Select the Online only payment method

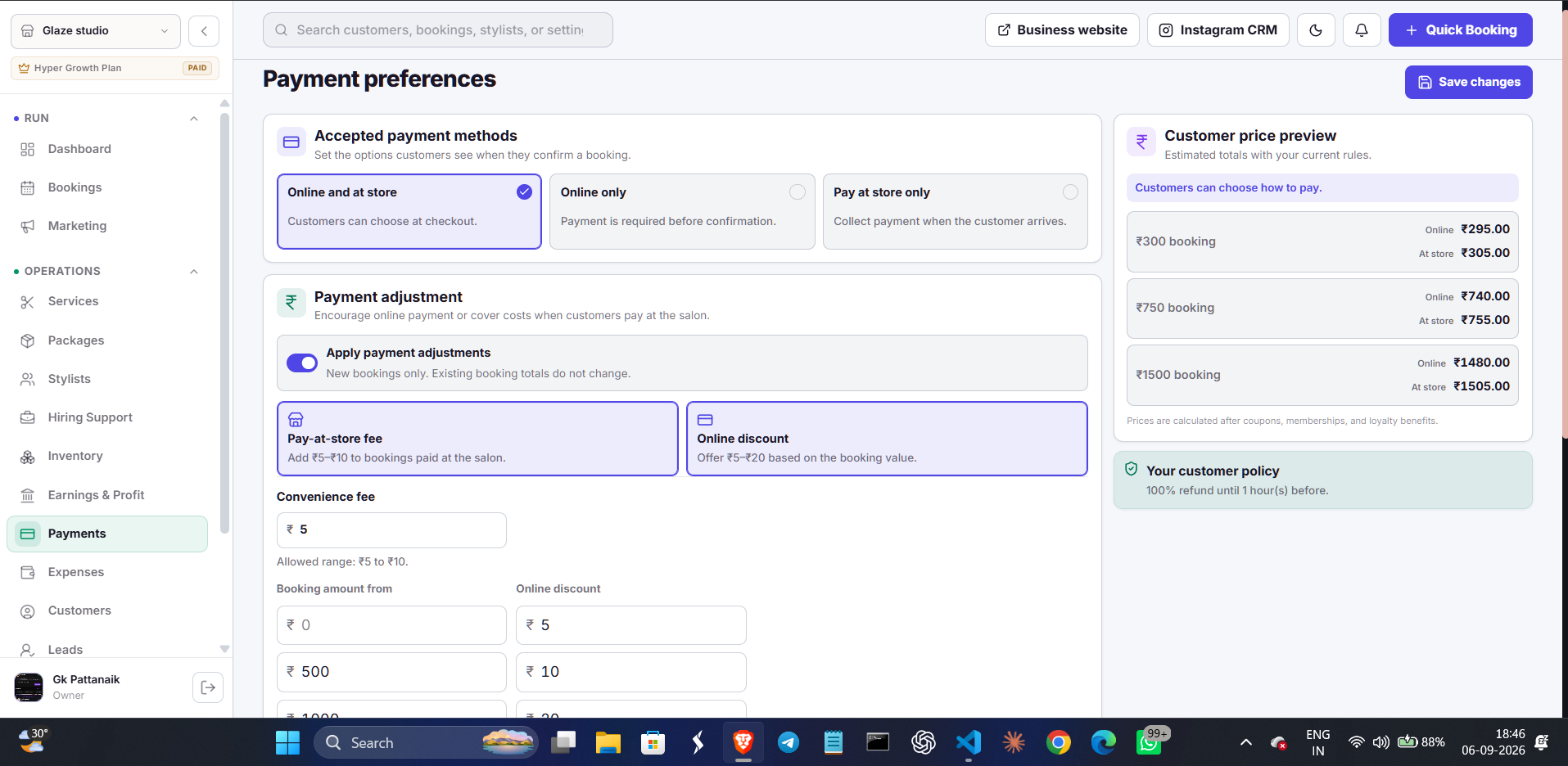pos(682,211)
